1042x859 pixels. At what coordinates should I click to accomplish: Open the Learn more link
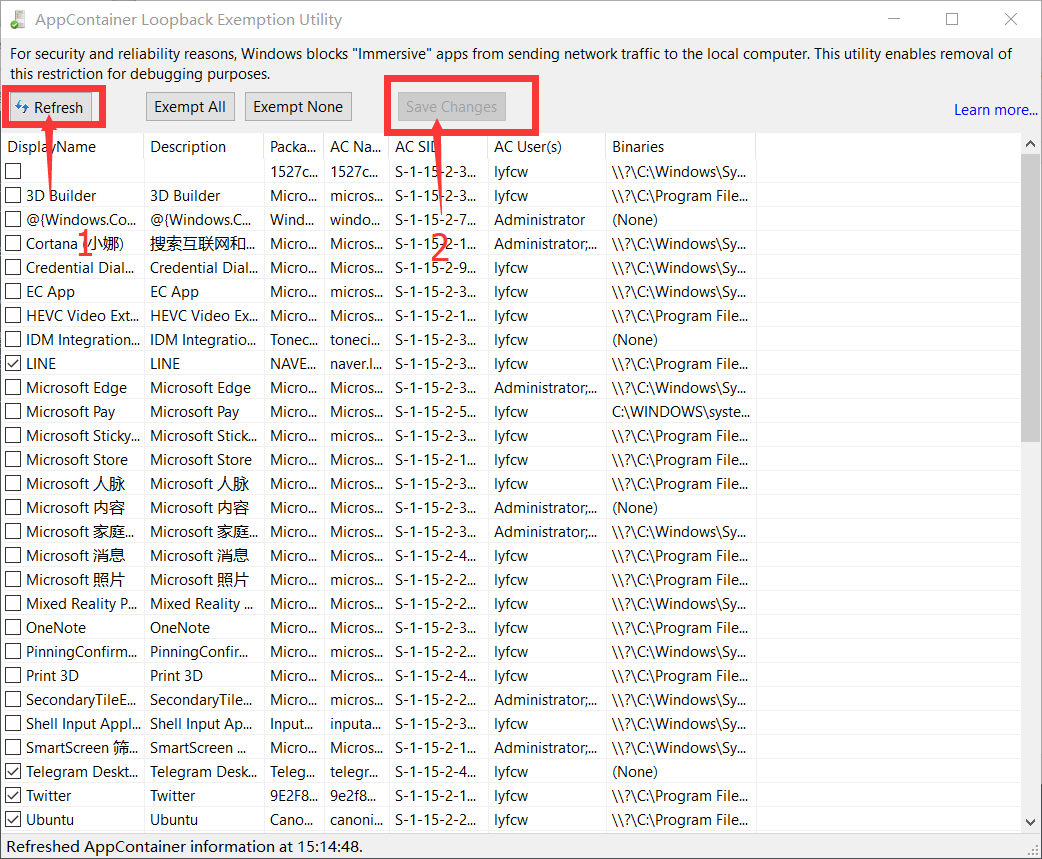(995, 110)
